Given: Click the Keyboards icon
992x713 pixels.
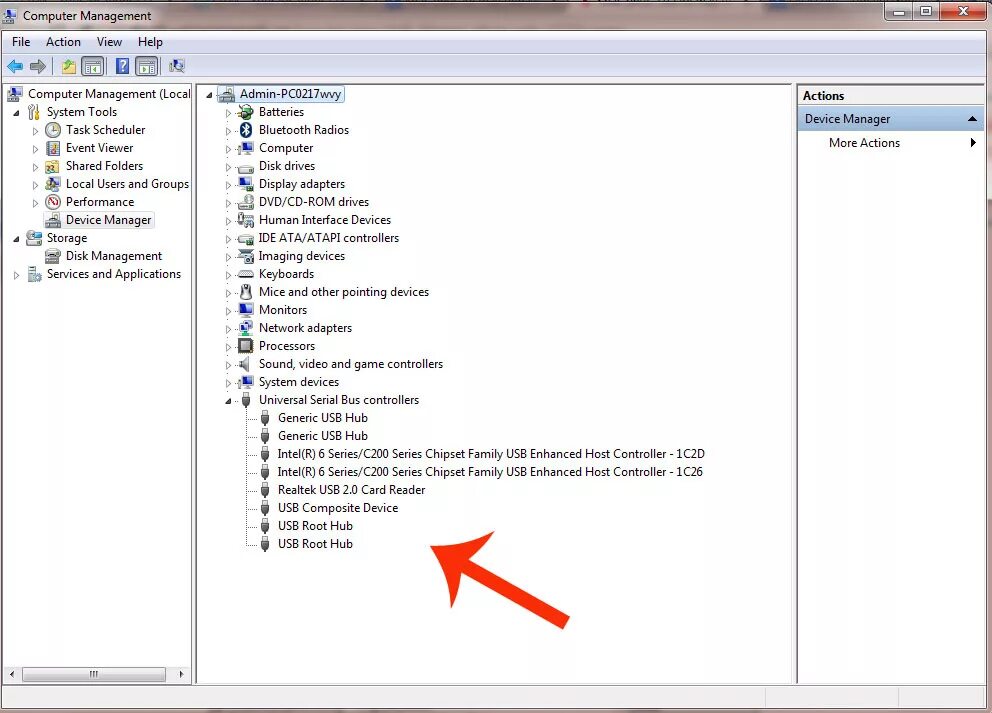Looking at the screenshot, I should (x=245, y=275).
